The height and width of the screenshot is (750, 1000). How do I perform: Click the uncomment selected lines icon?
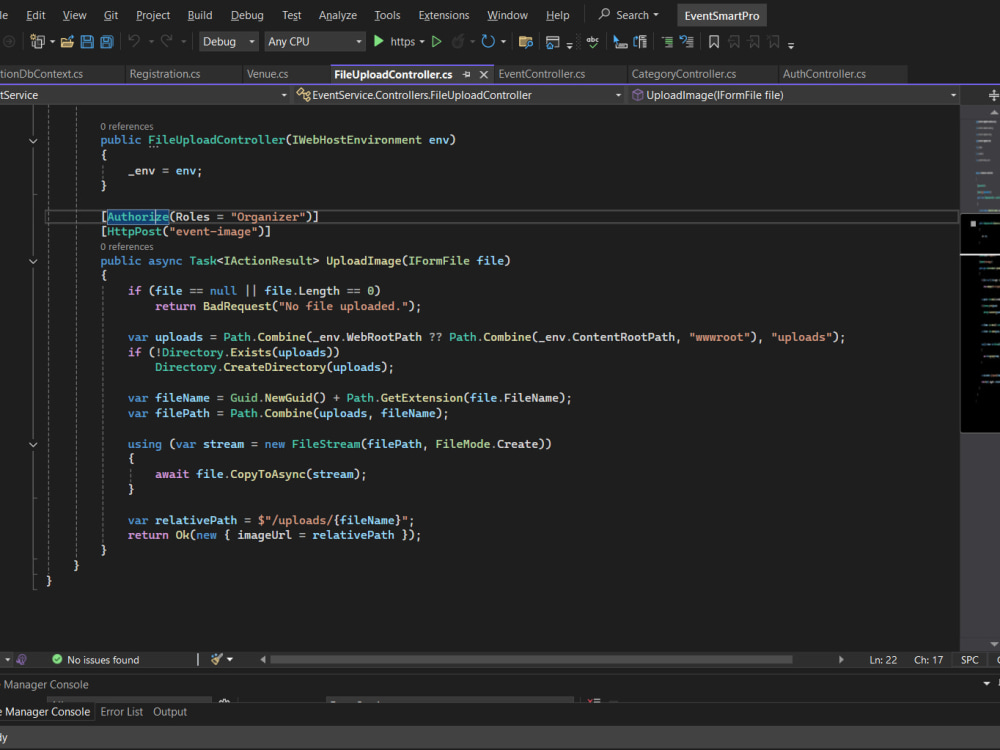click(x=687, y=42)
